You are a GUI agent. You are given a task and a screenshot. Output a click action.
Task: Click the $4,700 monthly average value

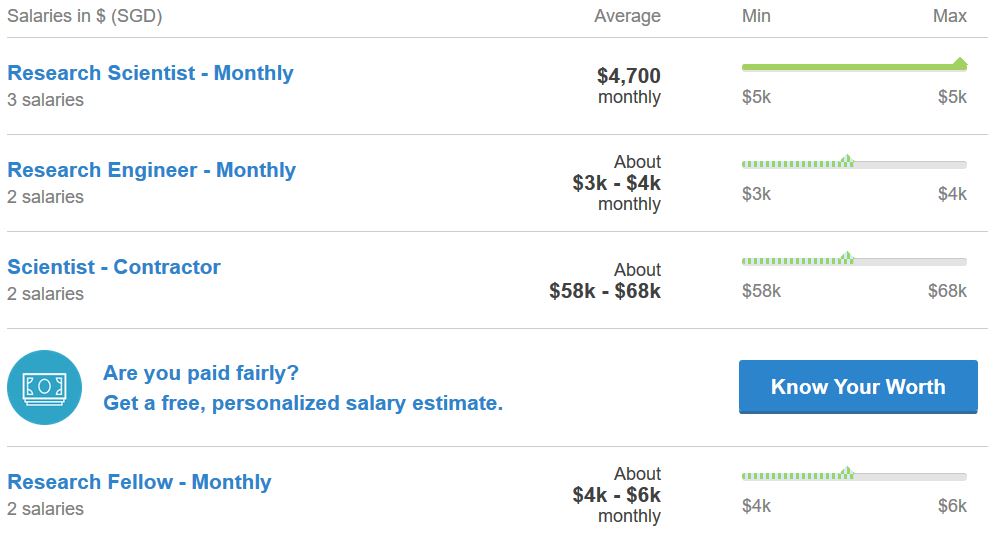click(629, 76)
